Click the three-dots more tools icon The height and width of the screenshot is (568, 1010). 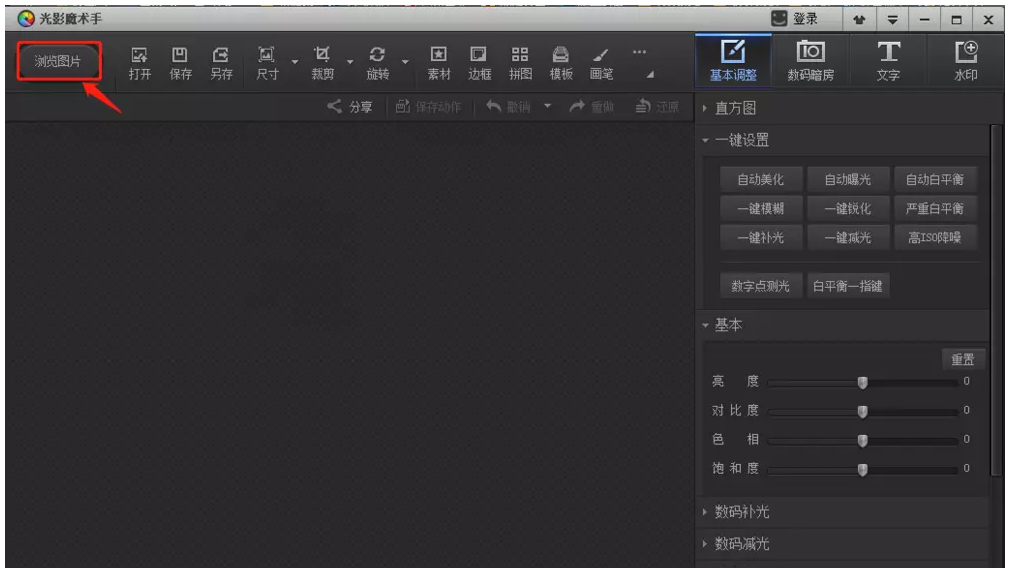tap(639, 52)
